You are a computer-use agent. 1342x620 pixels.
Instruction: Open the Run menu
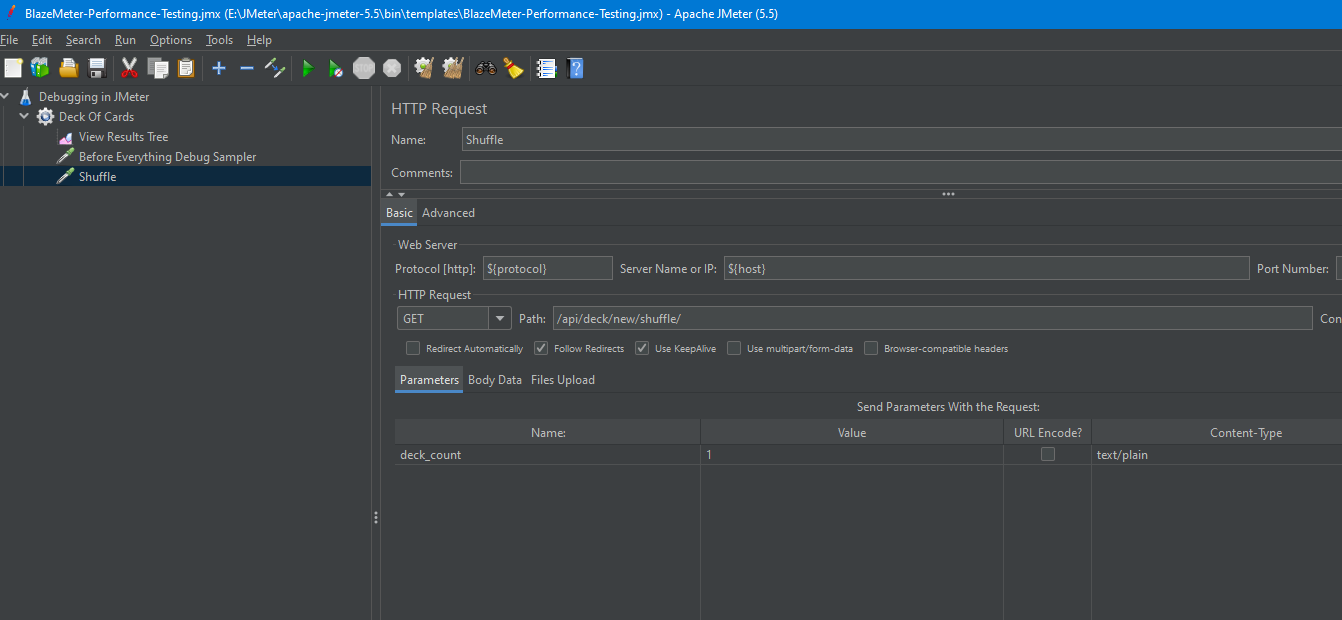click(125, 40)
